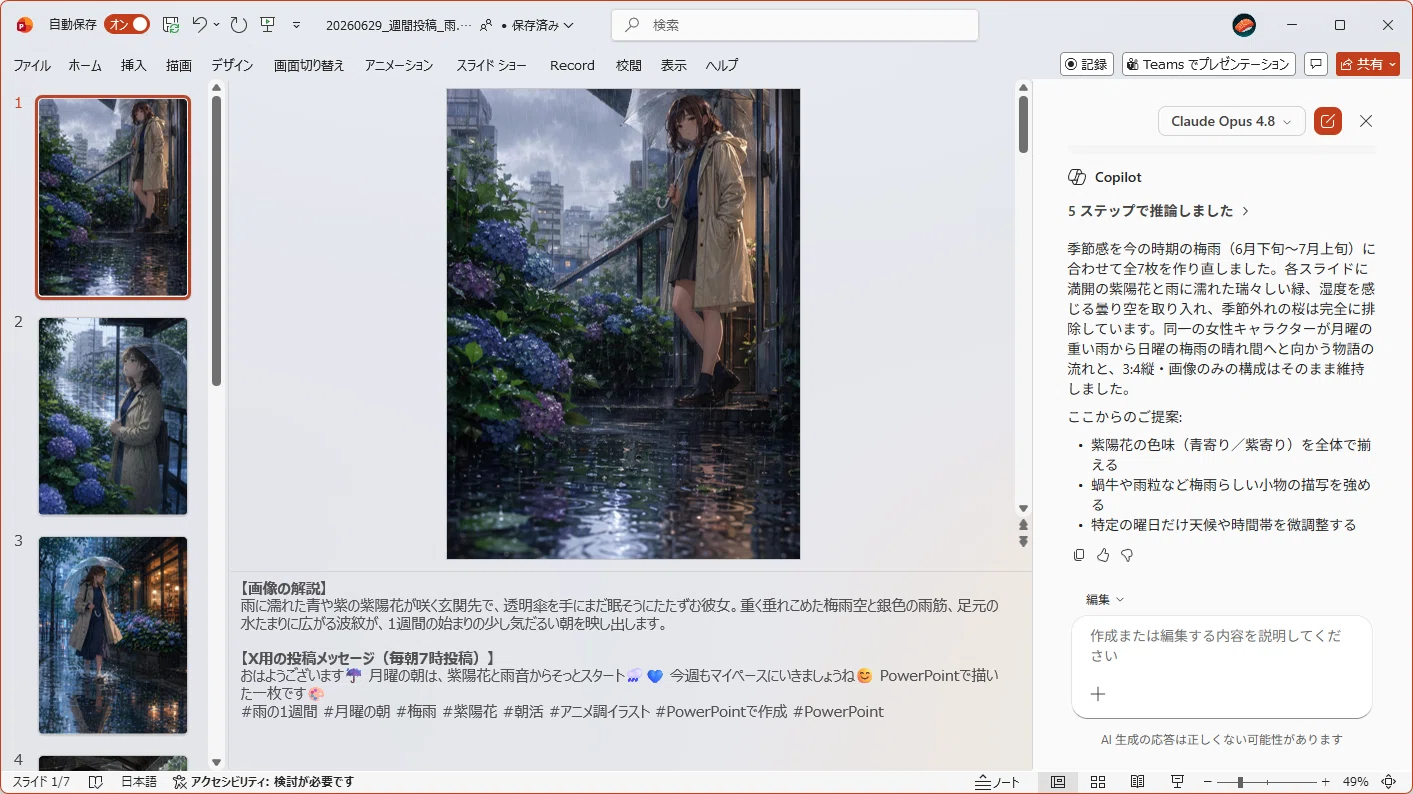Switch to Reading view icon
Image resolution: width=1413 pixels, height=794 pixels.
point(1137,782)
